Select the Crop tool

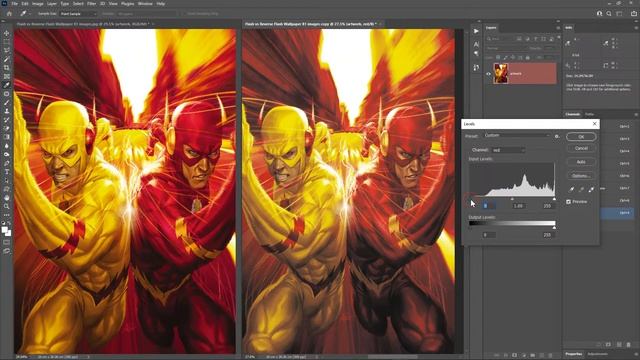pos(6,67)
